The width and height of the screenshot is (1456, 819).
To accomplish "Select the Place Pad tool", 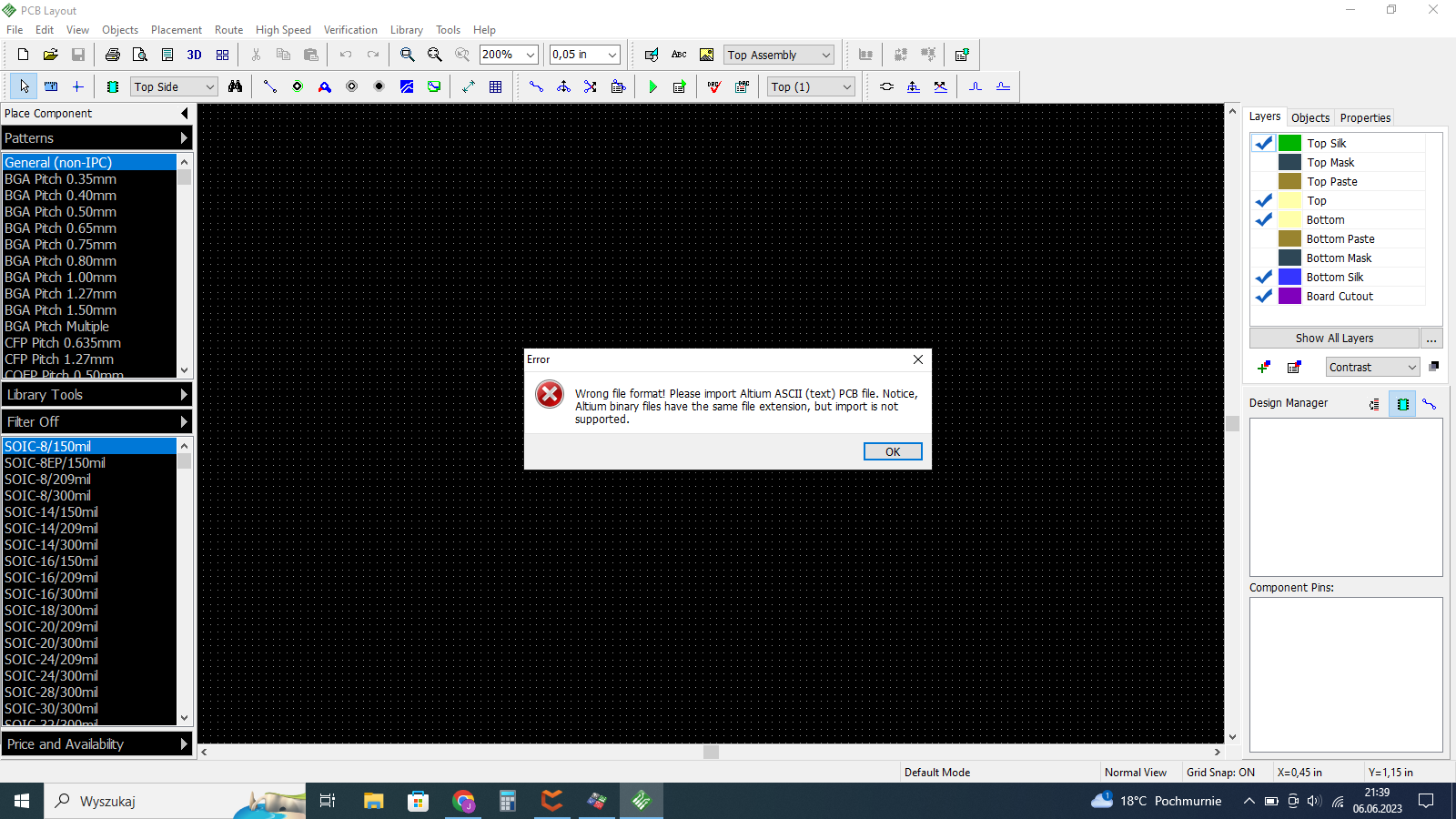I will [x=298, y=86].
